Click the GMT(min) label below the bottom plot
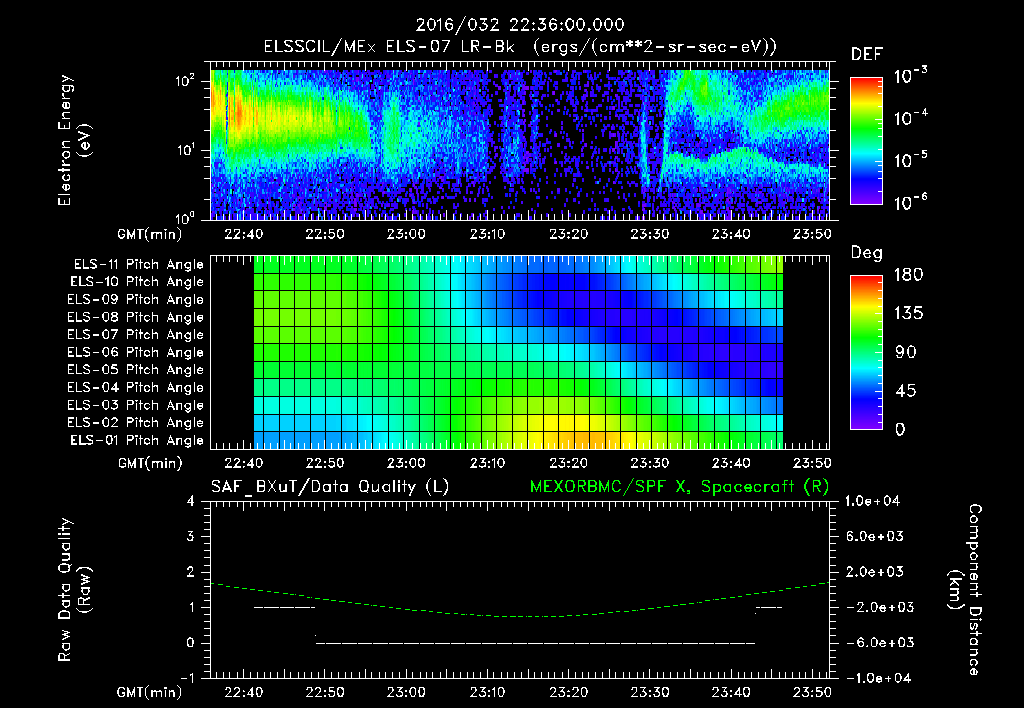This screenshot has width=1024, height=708. (150, 693)
